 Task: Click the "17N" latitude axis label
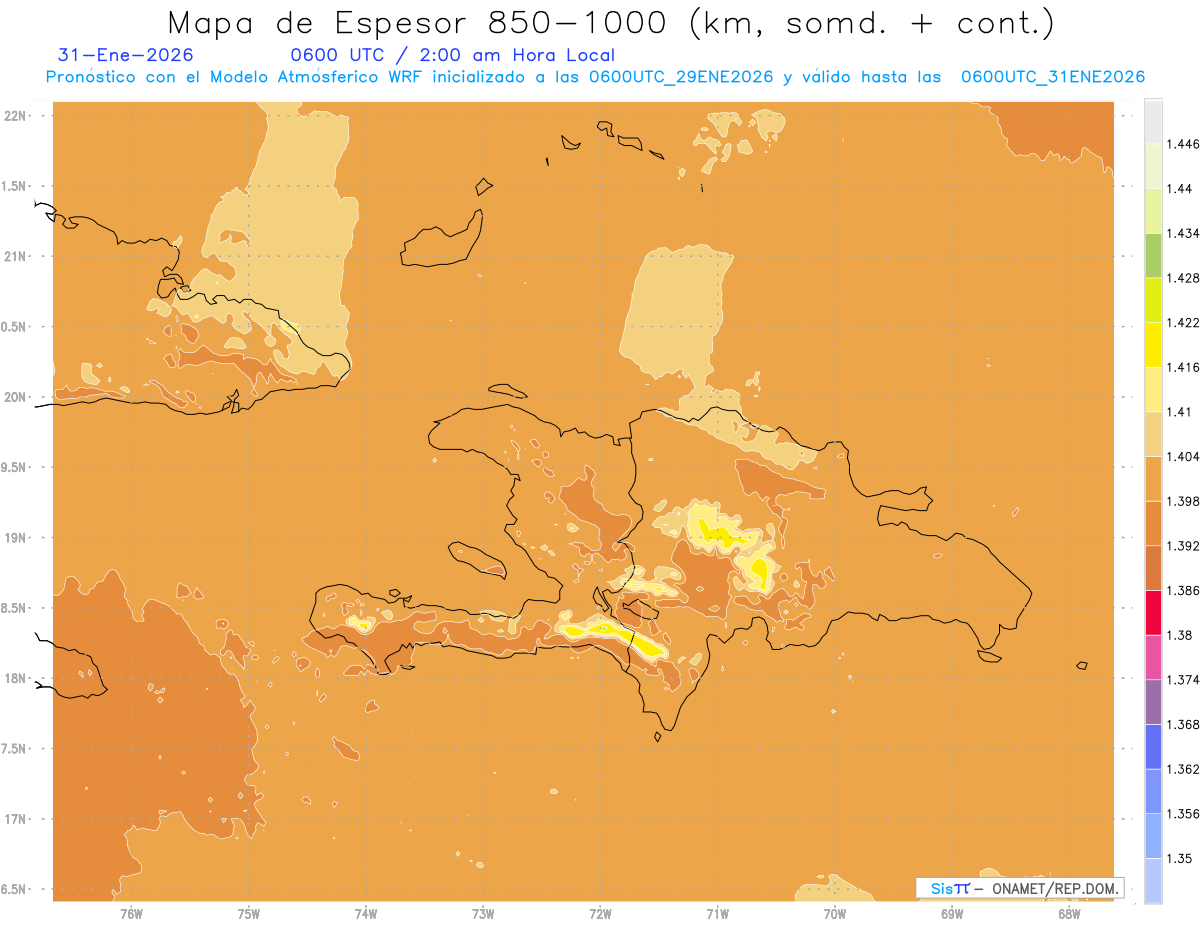click(x=16, y=819)
